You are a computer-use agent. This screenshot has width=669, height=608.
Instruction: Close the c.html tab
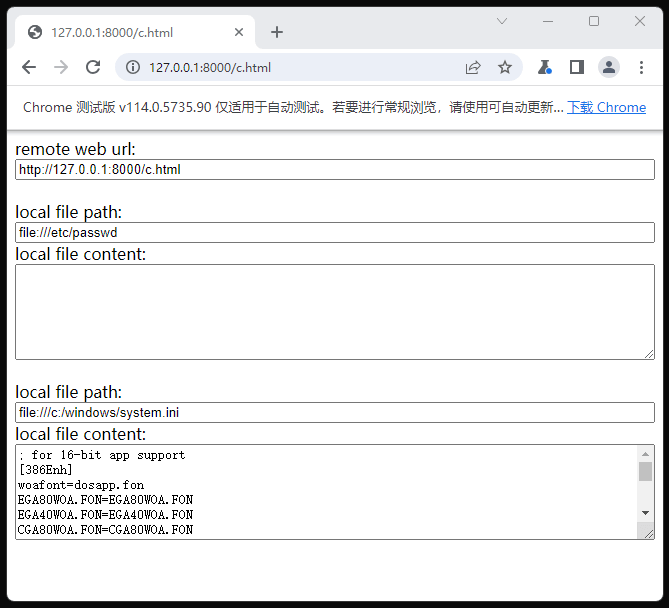point(239,32)
